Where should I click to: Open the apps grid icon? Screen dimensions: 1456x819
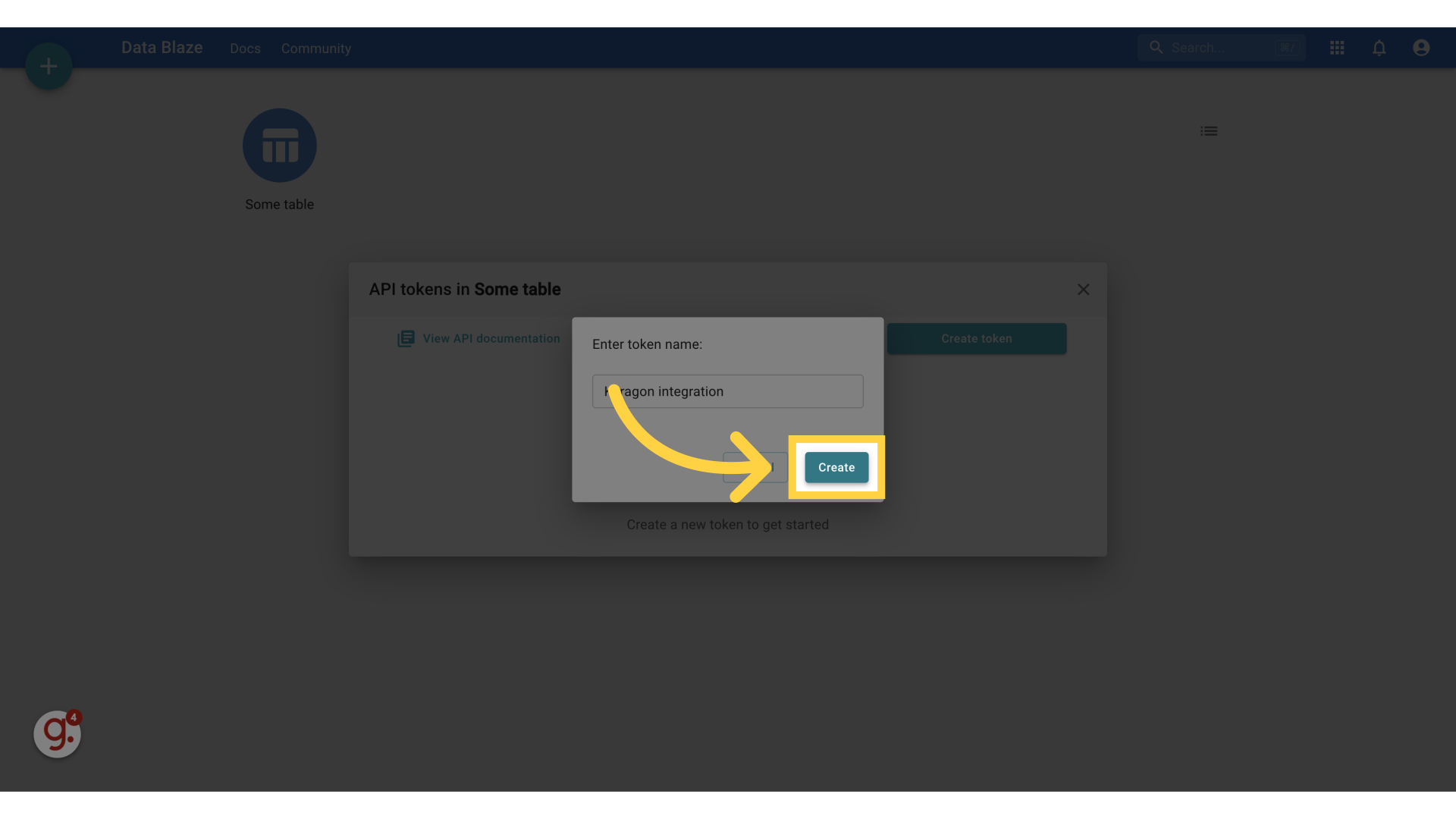click(x=1337, y=48)
